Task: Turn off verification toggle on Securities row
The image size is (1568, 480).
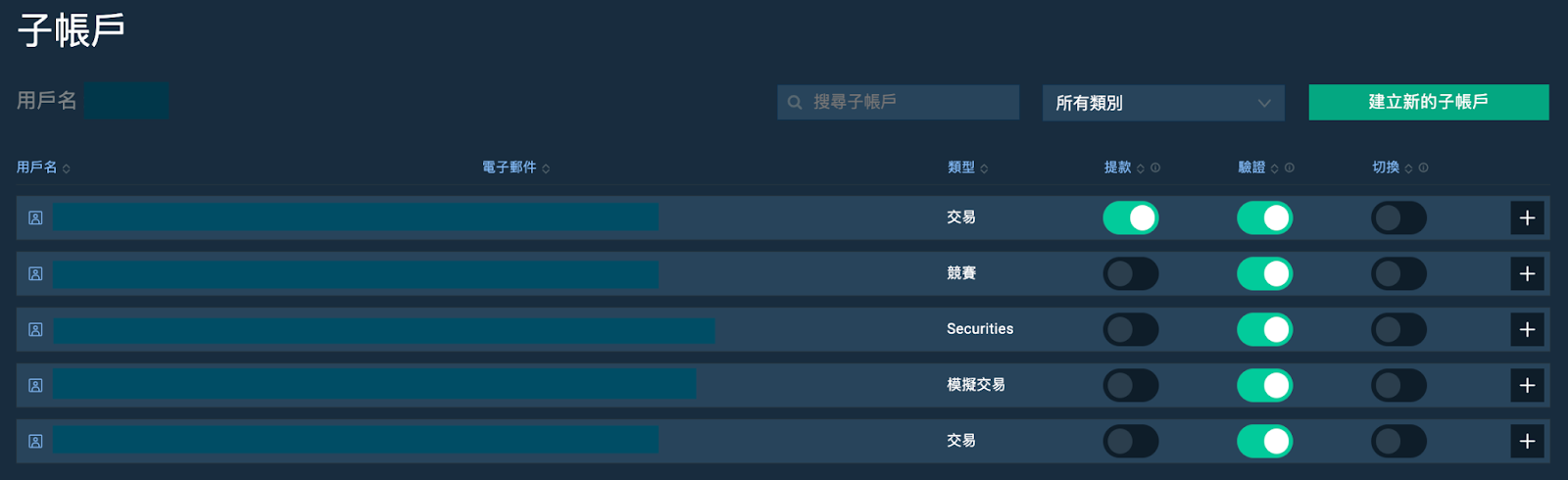Action: [1265, 330]
